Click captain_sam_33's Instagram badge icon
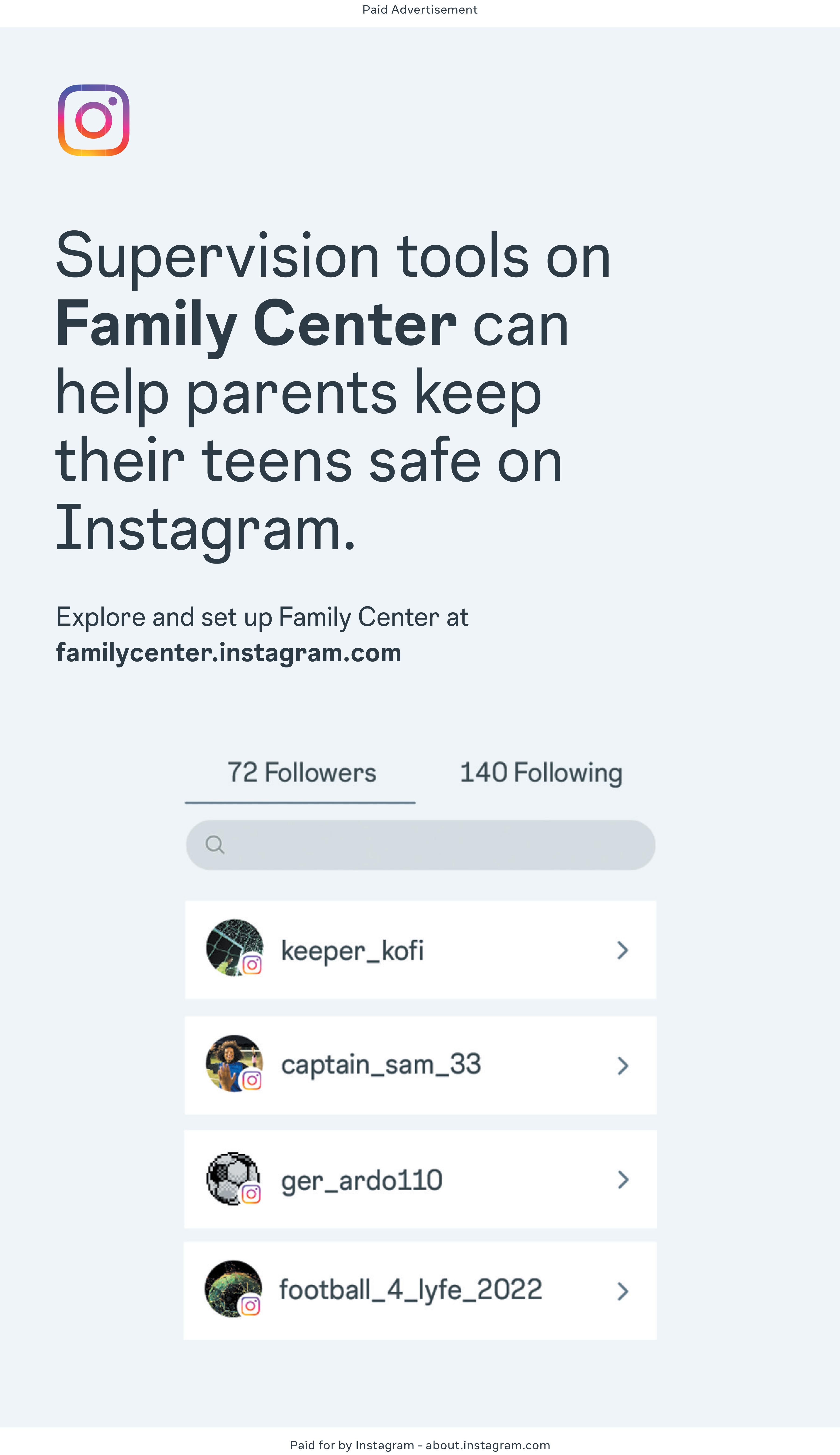Screen dimensions: 840x1455 pos(252,1080)
